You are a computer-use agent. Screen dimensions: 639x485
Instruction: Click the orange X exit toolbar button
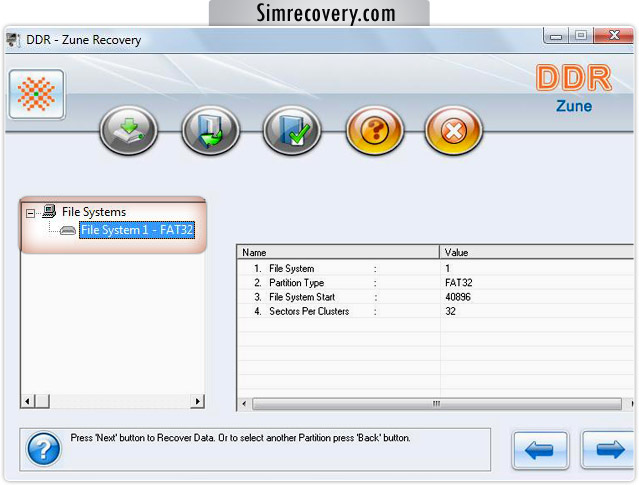coord(454,130)
